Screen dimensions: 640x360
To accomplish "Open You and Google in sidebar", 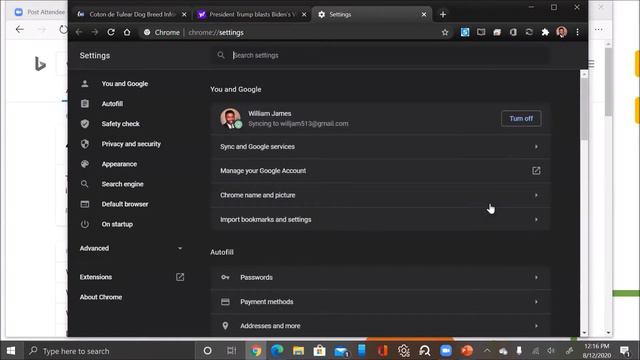I will [125, 84].
